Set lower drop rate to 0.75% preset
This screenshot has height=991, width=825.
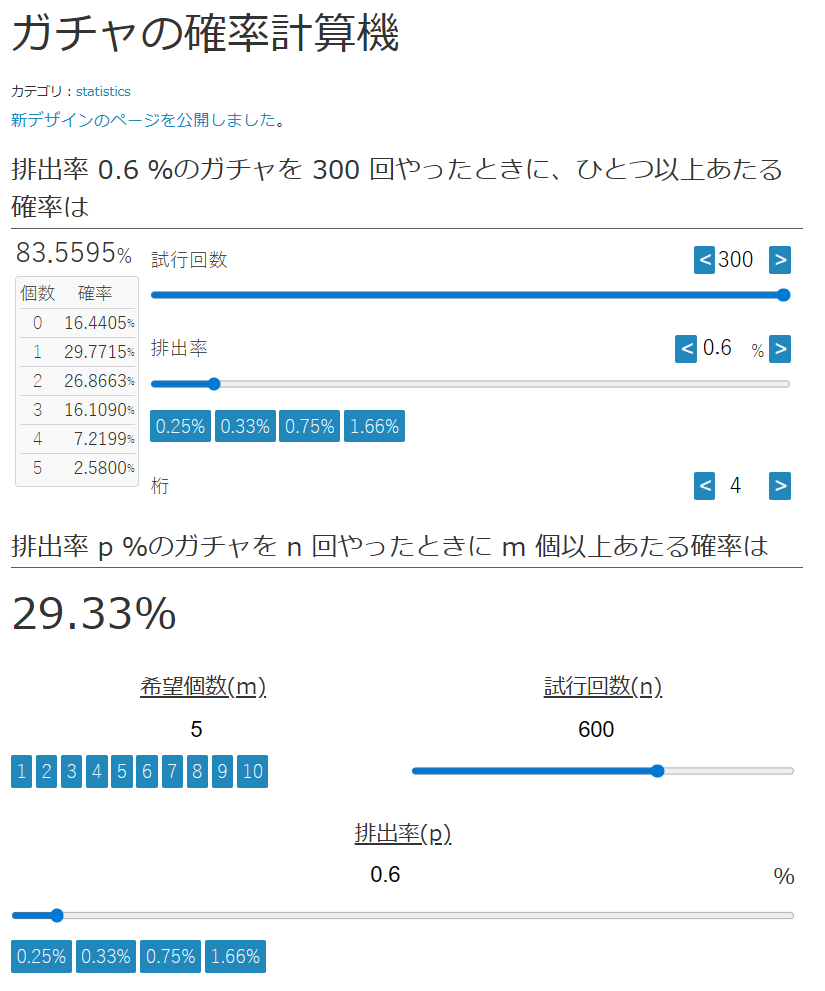170,956
